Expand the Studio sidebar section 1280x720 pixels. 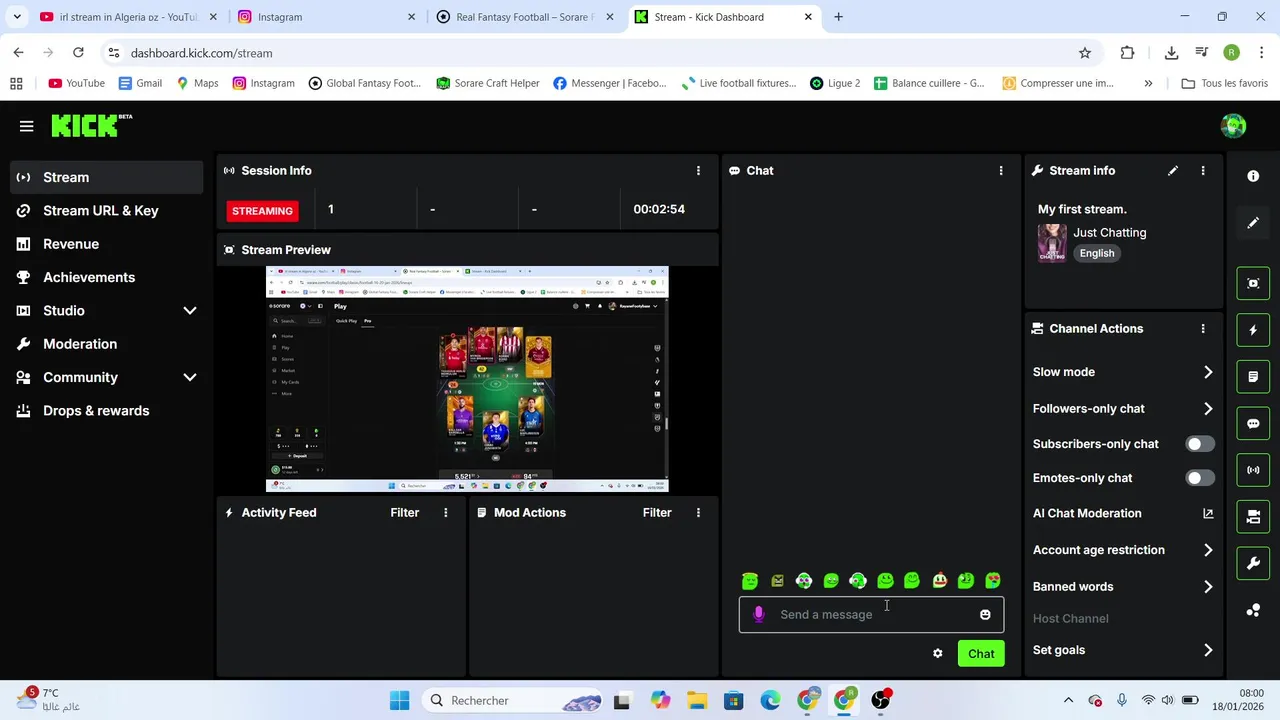pos(189,311)
